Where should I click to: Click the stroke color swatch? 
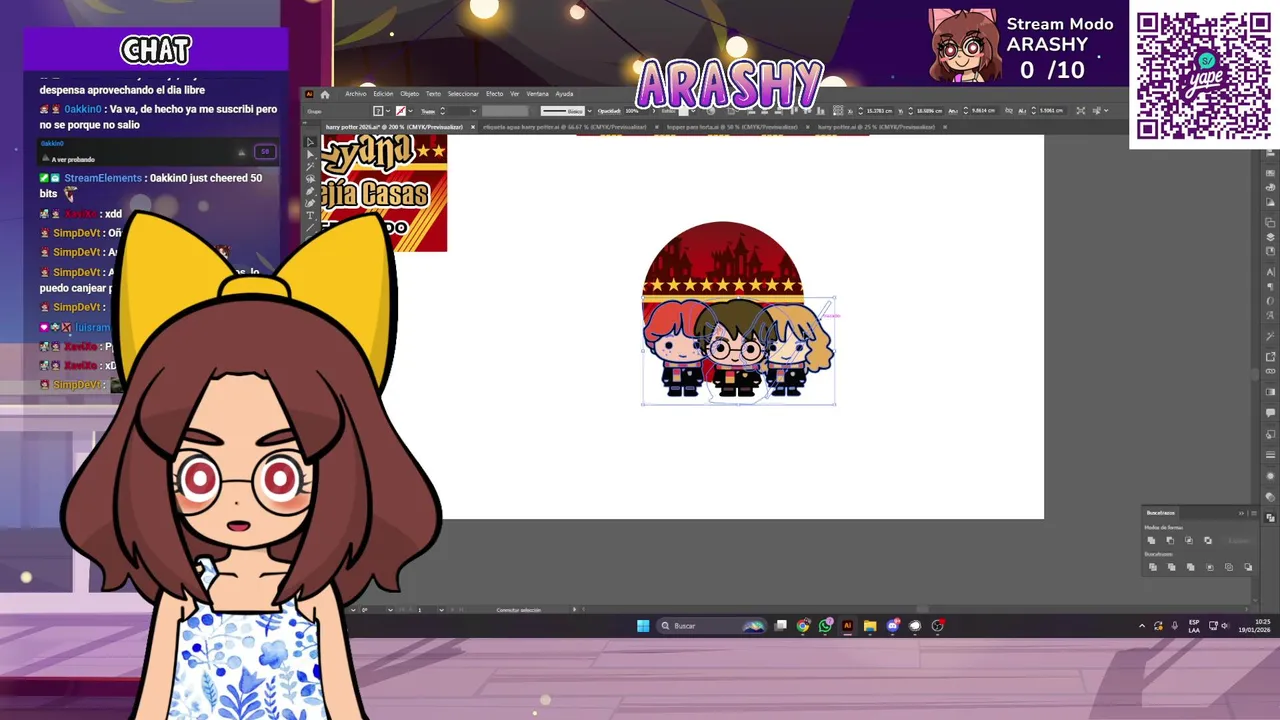point(400,111)
